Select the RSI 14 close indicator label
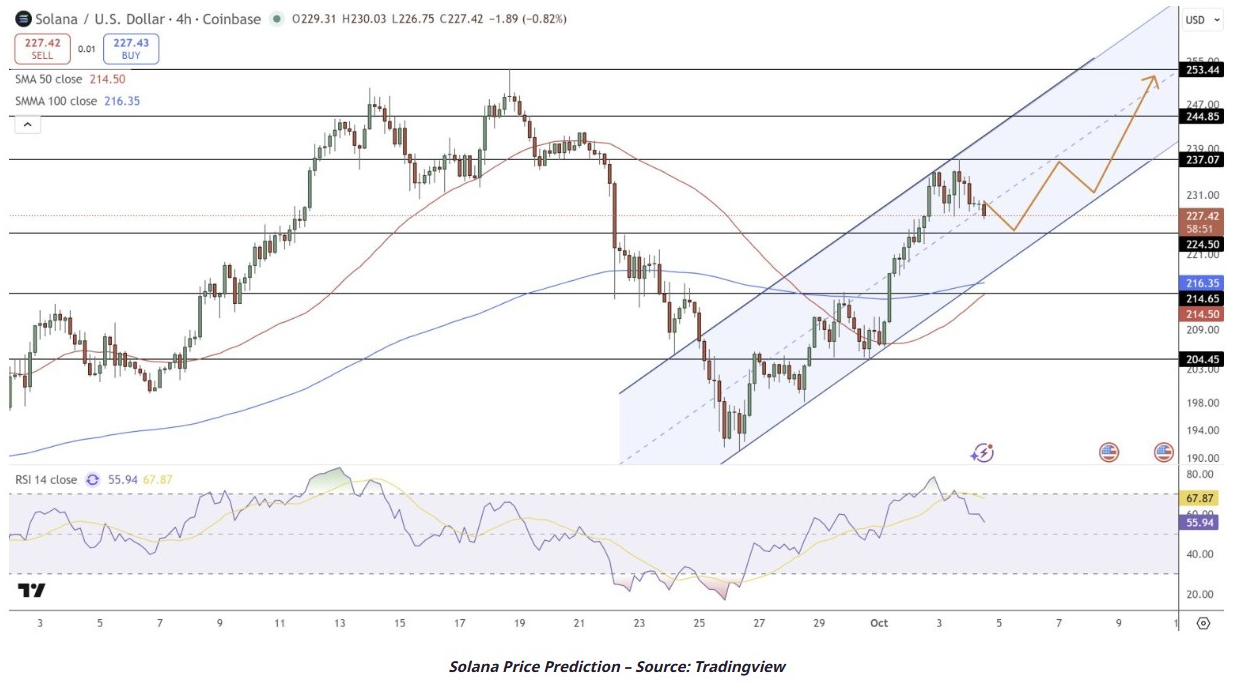Image resolution: width=1248 pixels, height=687 pixels. (x=46, y=480)
